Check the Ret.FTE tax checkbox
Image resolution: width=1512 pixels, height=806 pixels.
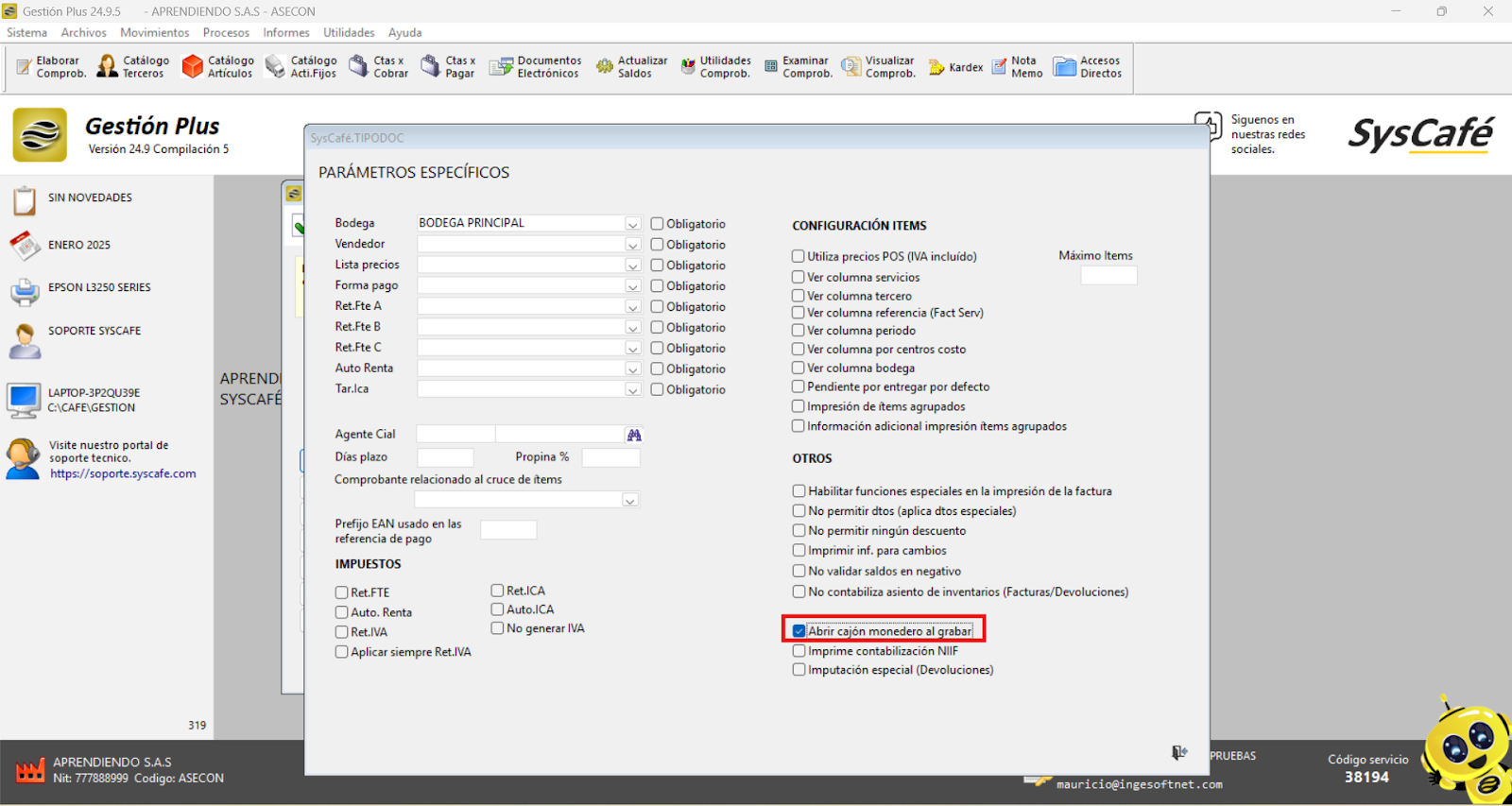342,592
